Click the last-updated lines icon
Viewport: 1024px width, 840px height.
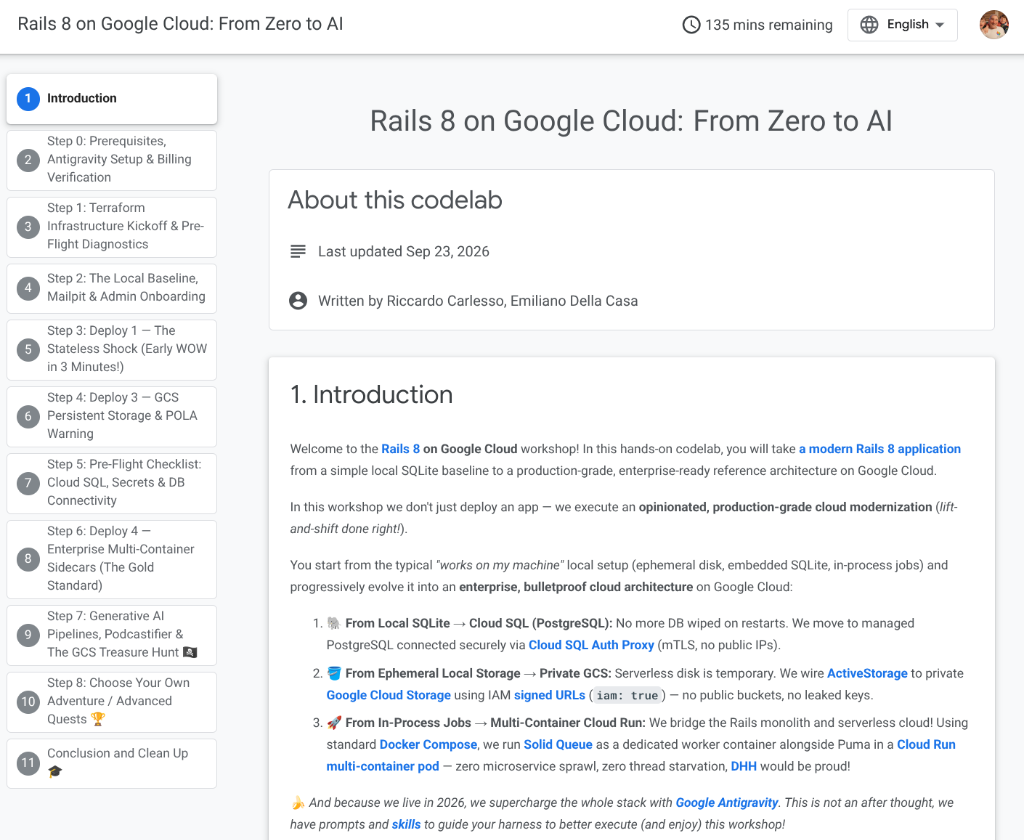point(298,251)
